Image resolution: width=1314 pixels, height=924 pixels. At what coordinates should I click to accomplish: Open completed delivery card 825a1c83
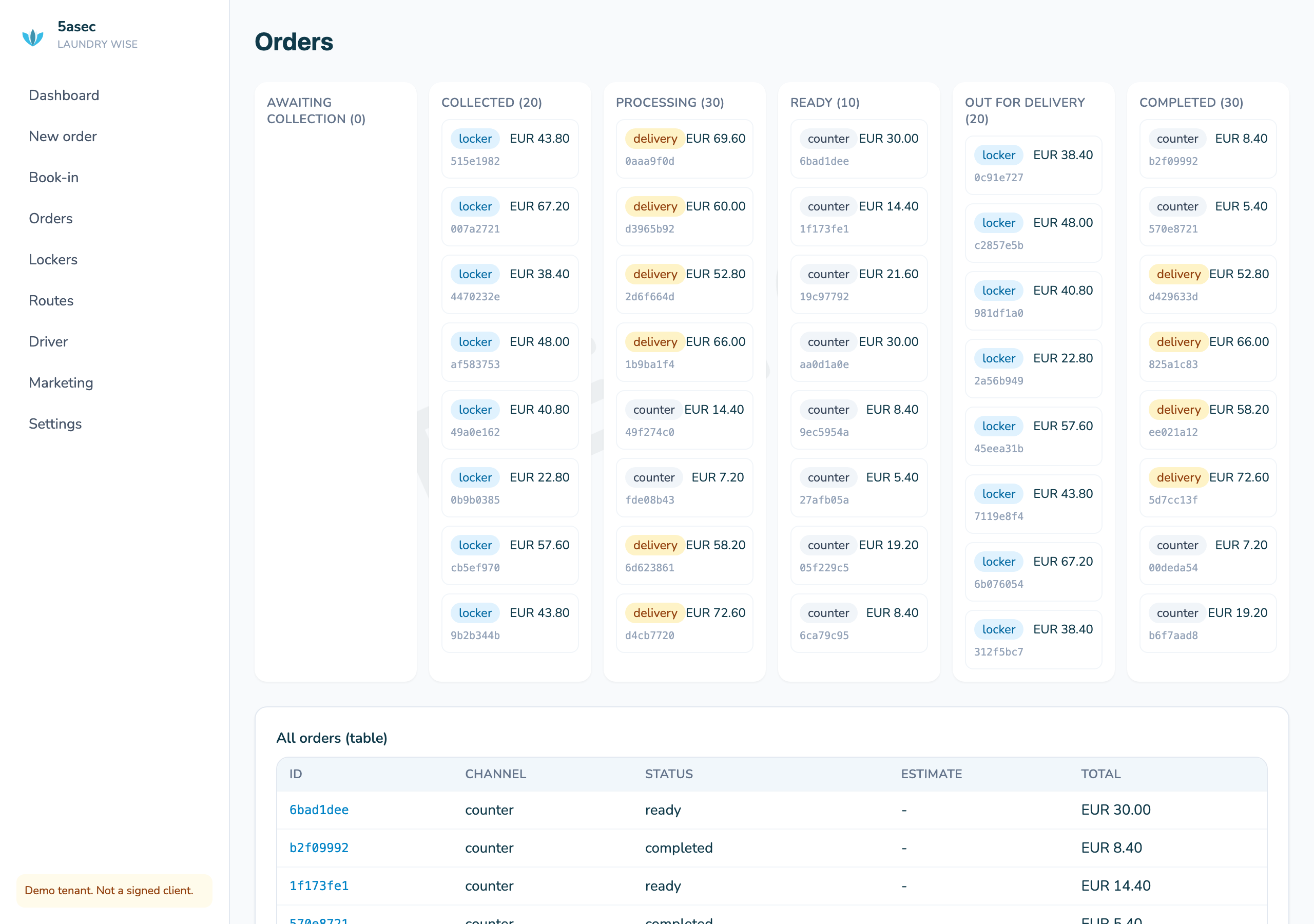coord(1208,352)
